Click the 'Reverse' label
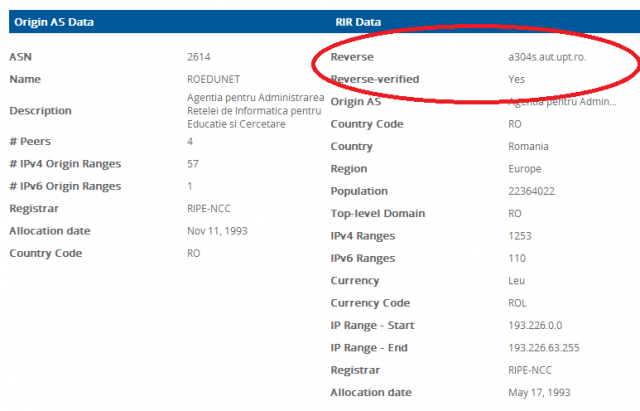 click(352, 57)
